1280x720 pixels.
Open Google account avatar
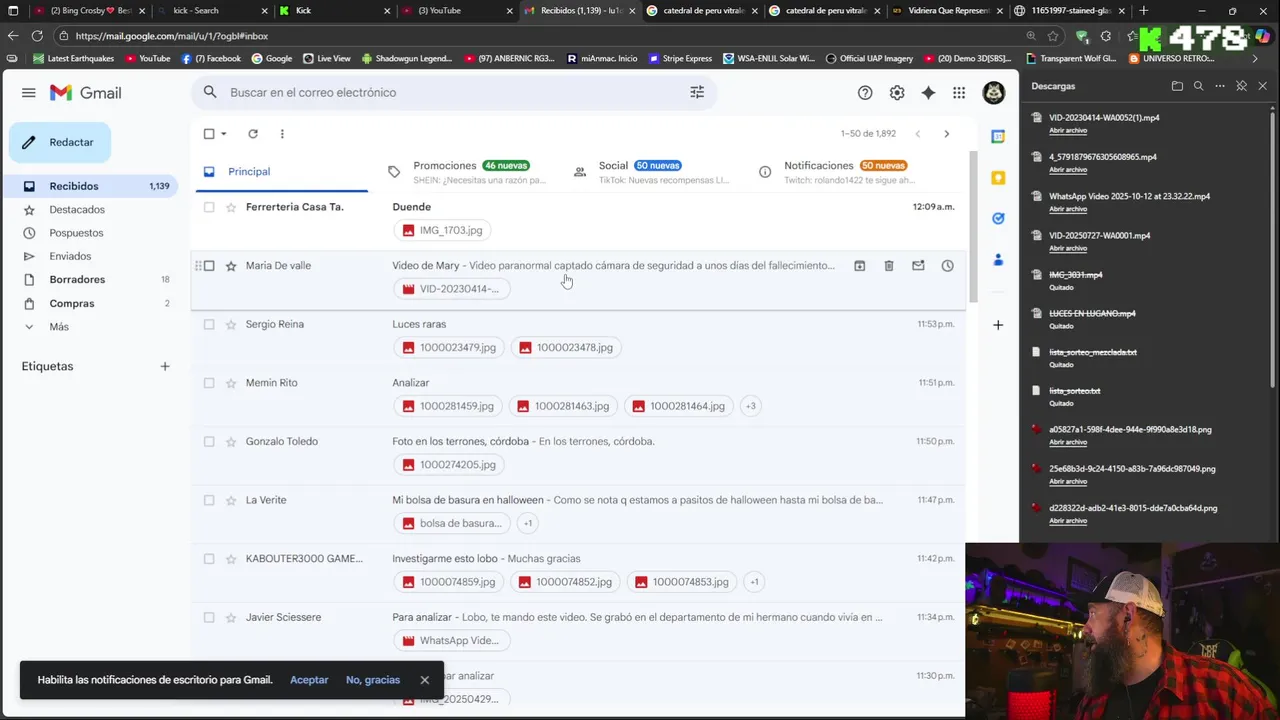click(x=993, y=93)
